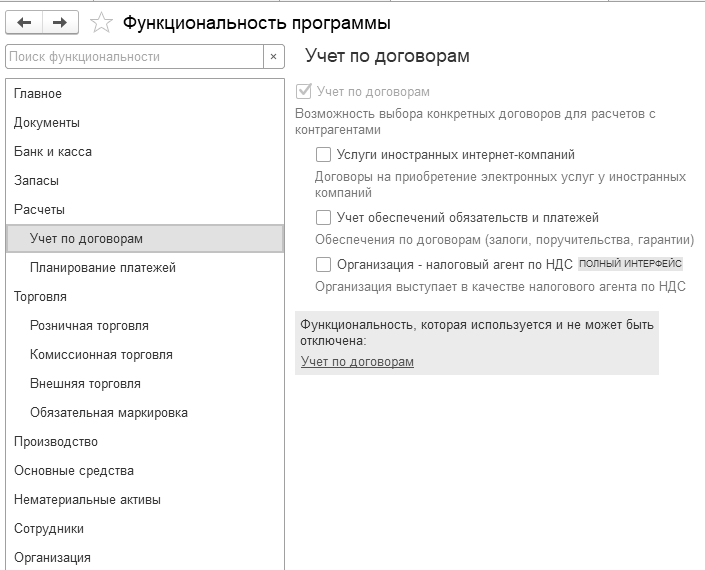Click in the Поиск функциональности search field

pos(134,57)
